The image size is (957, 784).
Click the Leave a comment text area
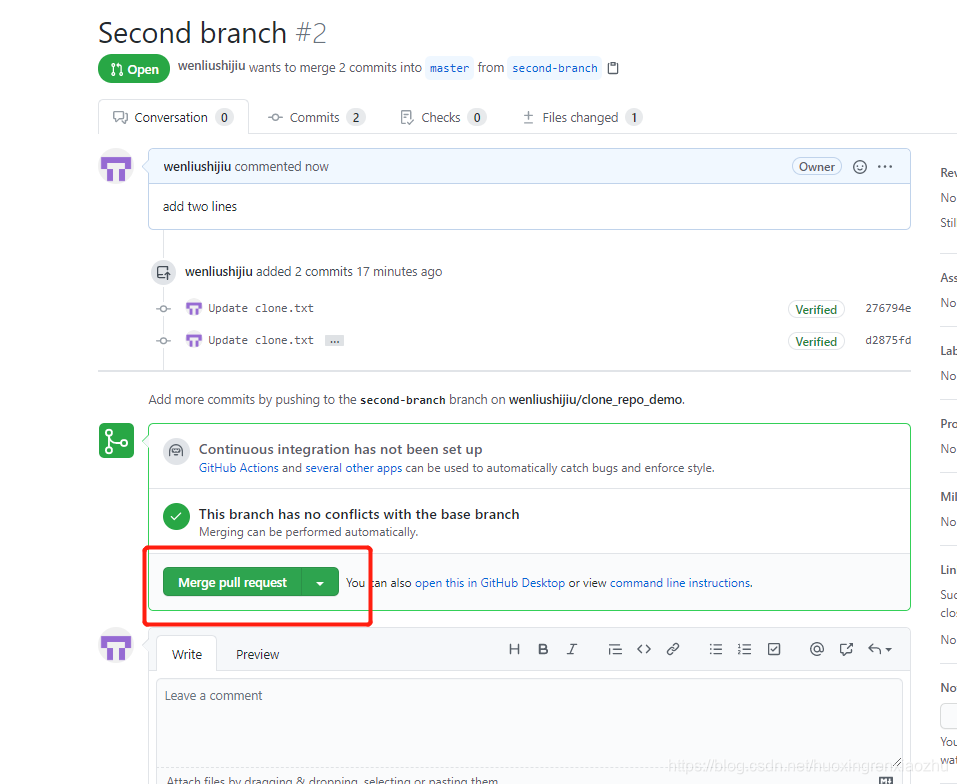529,723
